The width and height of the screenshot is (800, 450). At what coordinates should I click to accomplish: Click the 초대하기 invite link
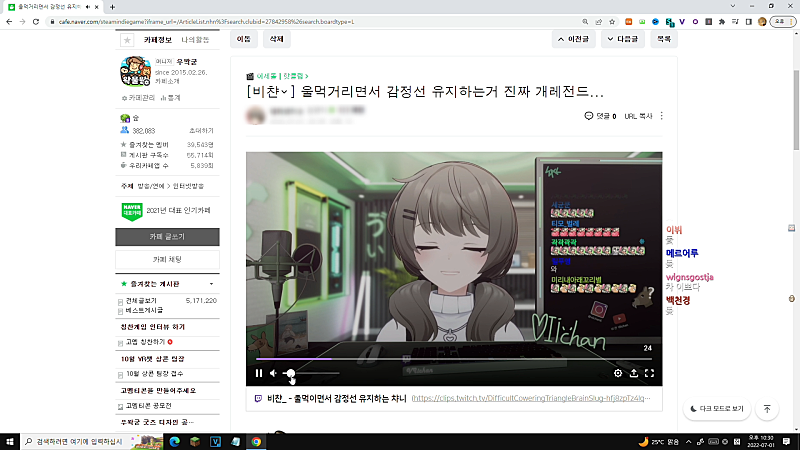click(x=201, y=131)
